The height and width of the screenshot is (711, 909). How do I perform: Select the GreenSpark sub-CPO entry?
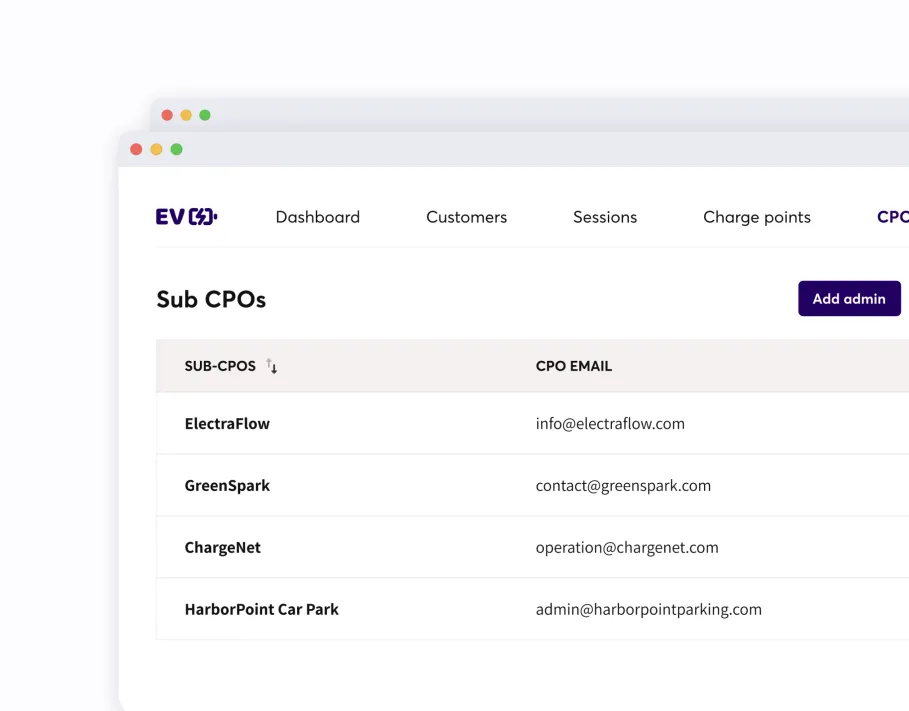227,486
